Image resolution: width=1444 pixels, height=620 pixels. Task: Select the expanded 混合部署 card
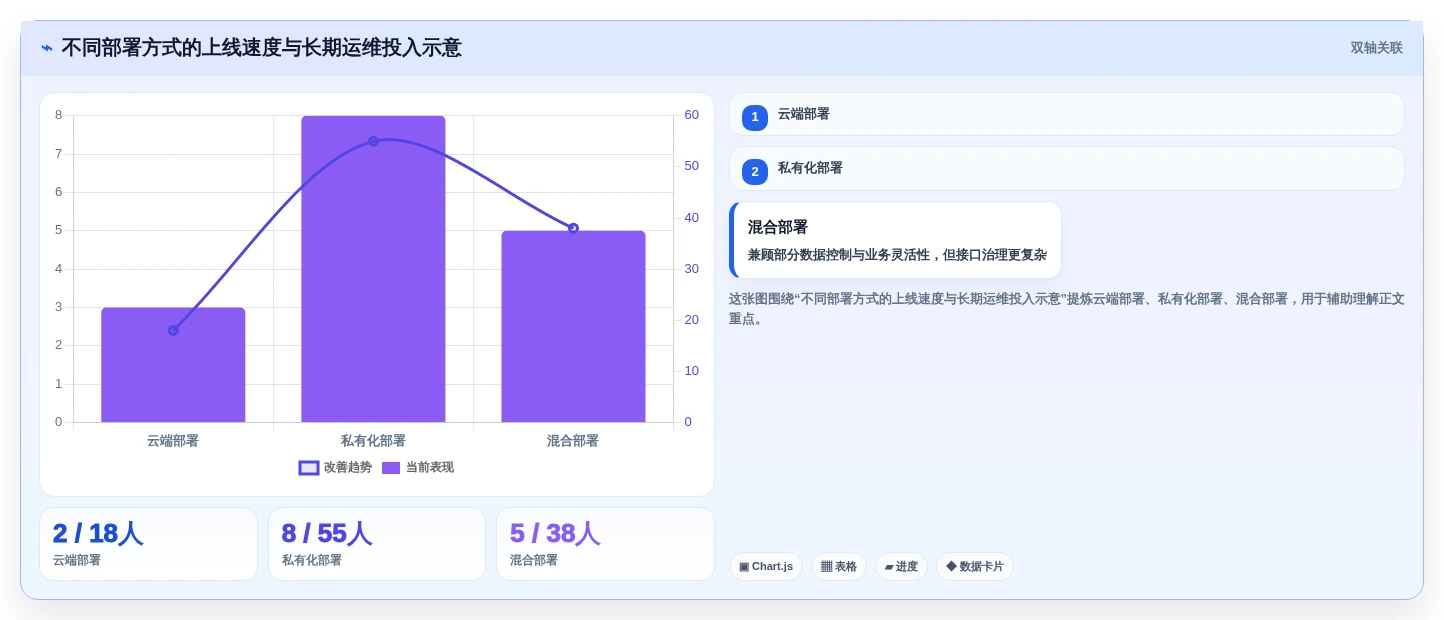895,240
